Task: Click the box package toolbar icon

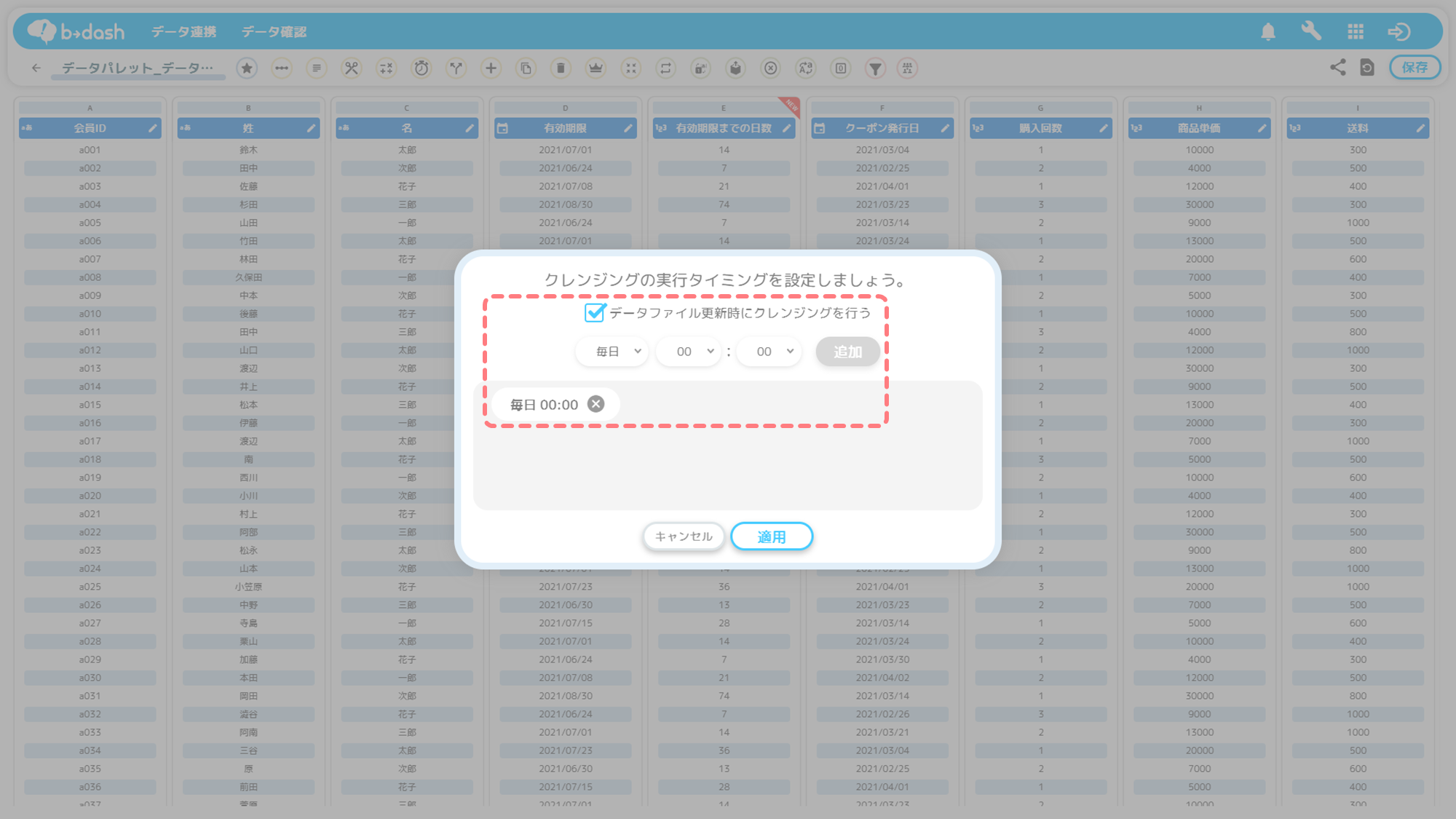Action: coord(736,68)
